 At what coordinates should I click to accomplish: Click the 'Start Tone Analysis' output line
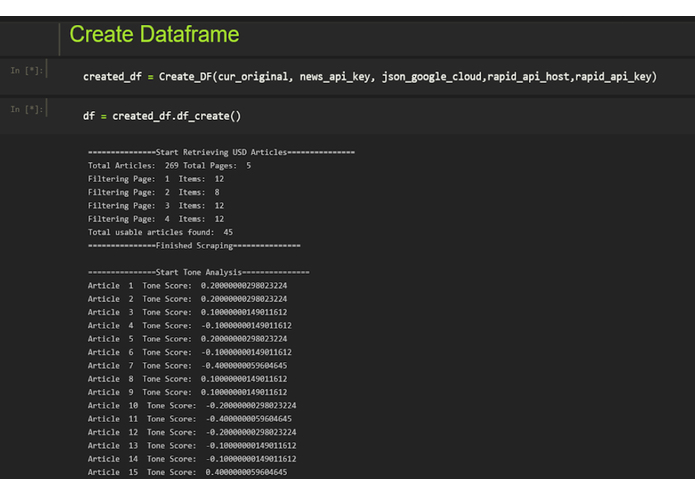(x=199, y=272)
